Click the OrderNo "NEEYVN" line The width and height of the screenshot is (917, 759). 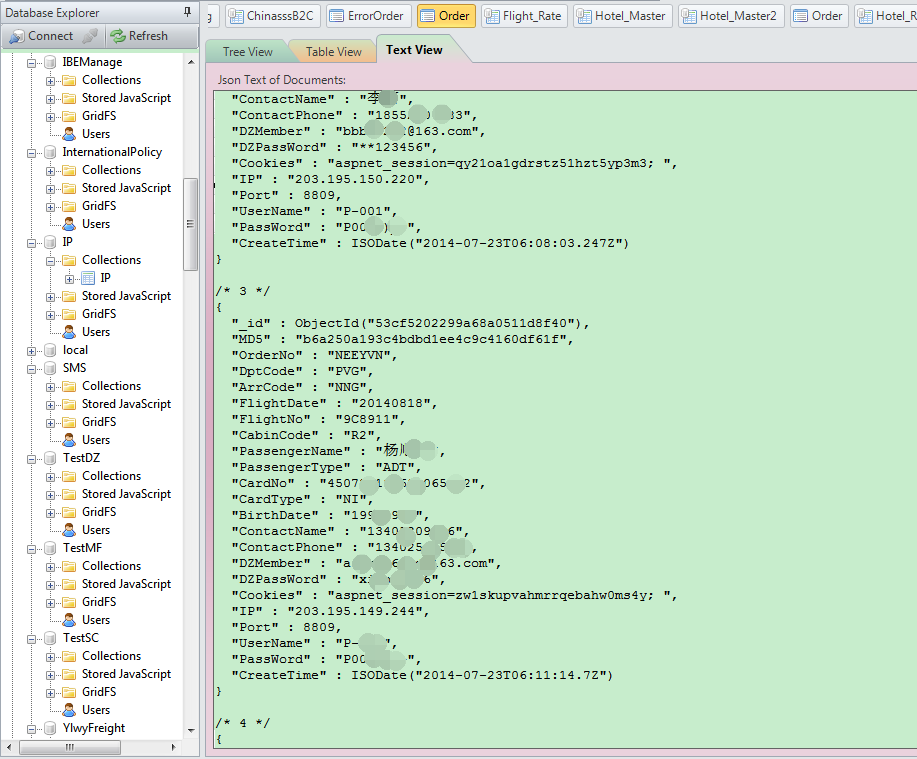coord(315,355)
